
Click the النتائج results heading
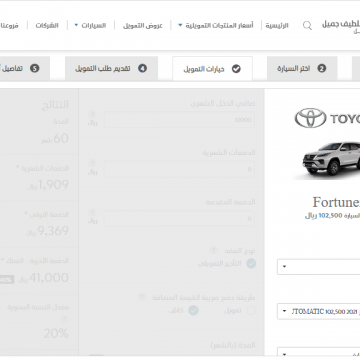[55, 104]
